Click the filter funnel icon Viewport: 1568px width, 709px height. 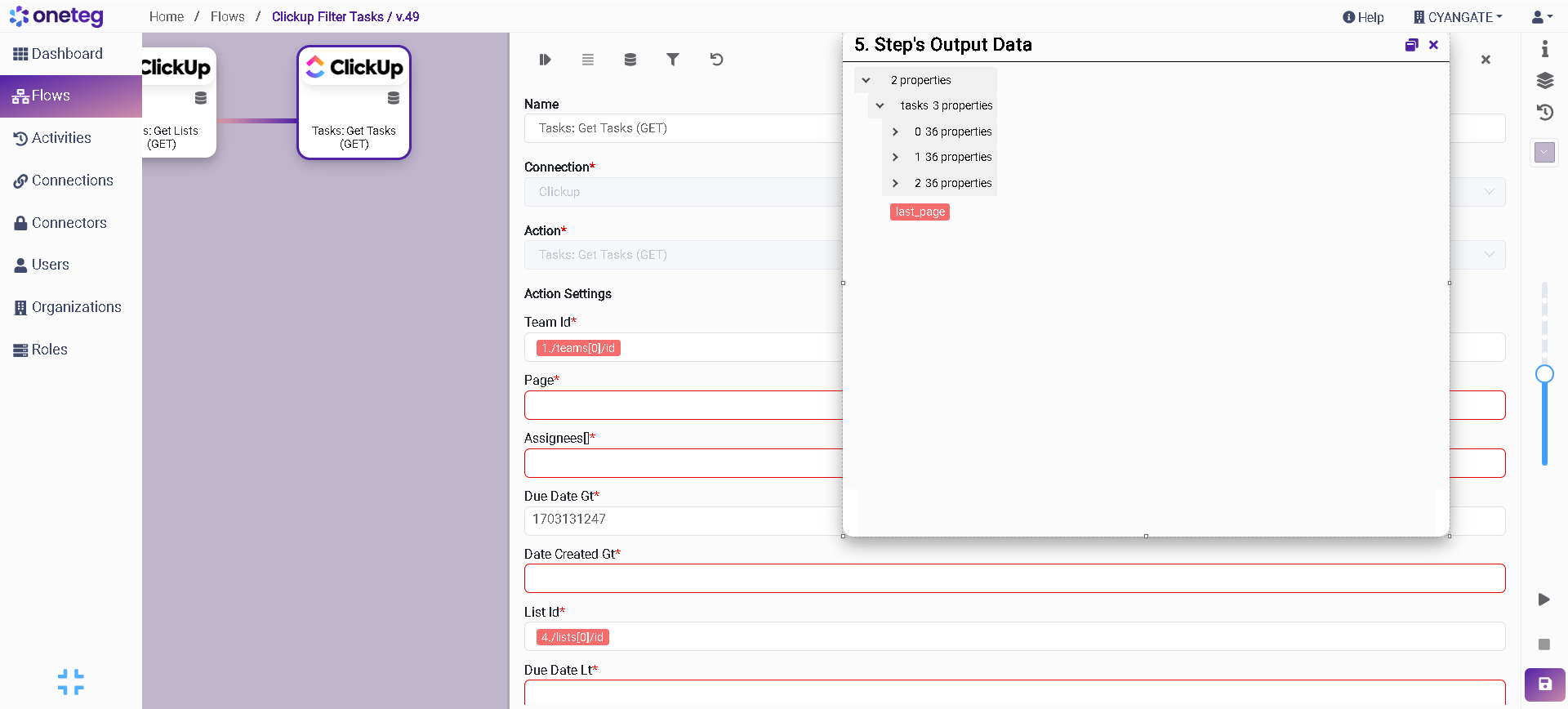[672, 60]
